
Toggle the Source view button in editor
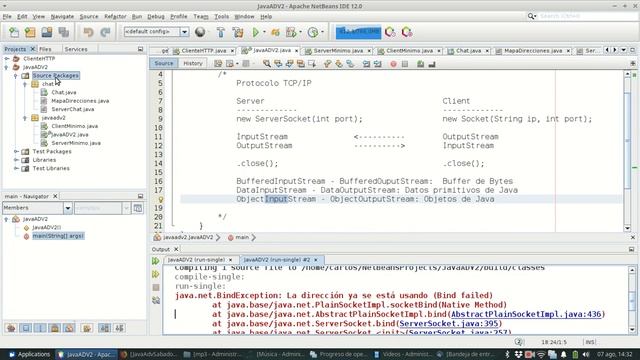pyautogui.click(x=164, y=64)
